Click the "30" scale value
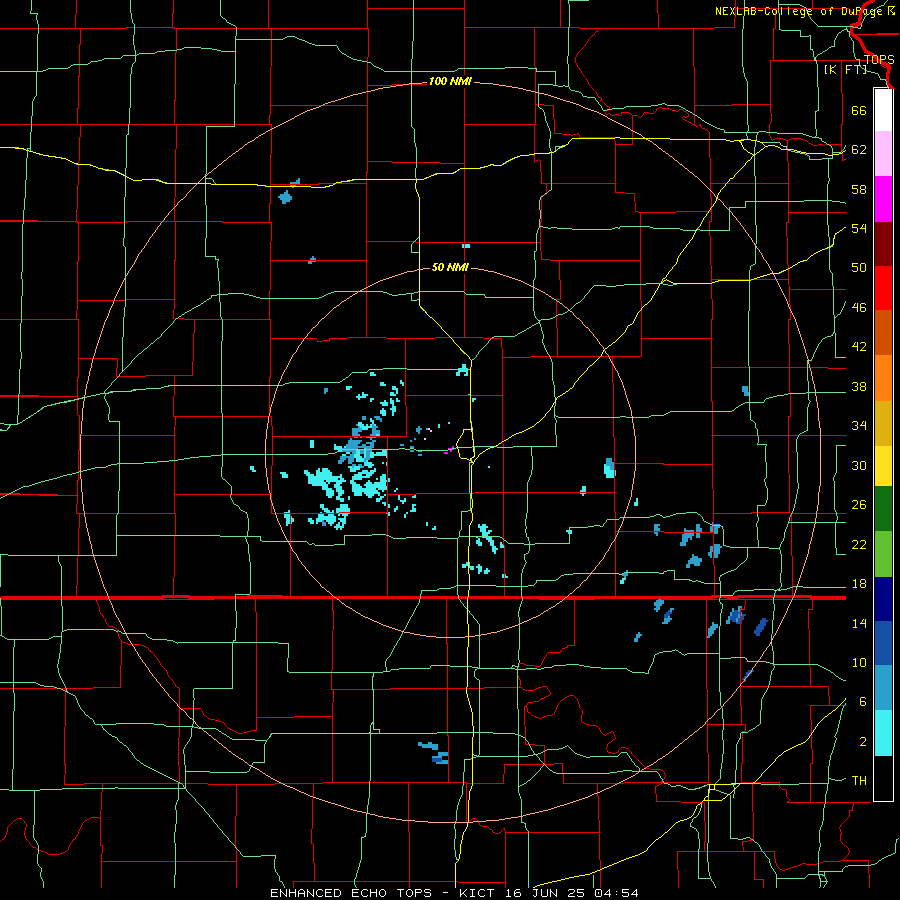Image resolution: width=900 pixels, height=900 pixels. (x=859, y=465)
